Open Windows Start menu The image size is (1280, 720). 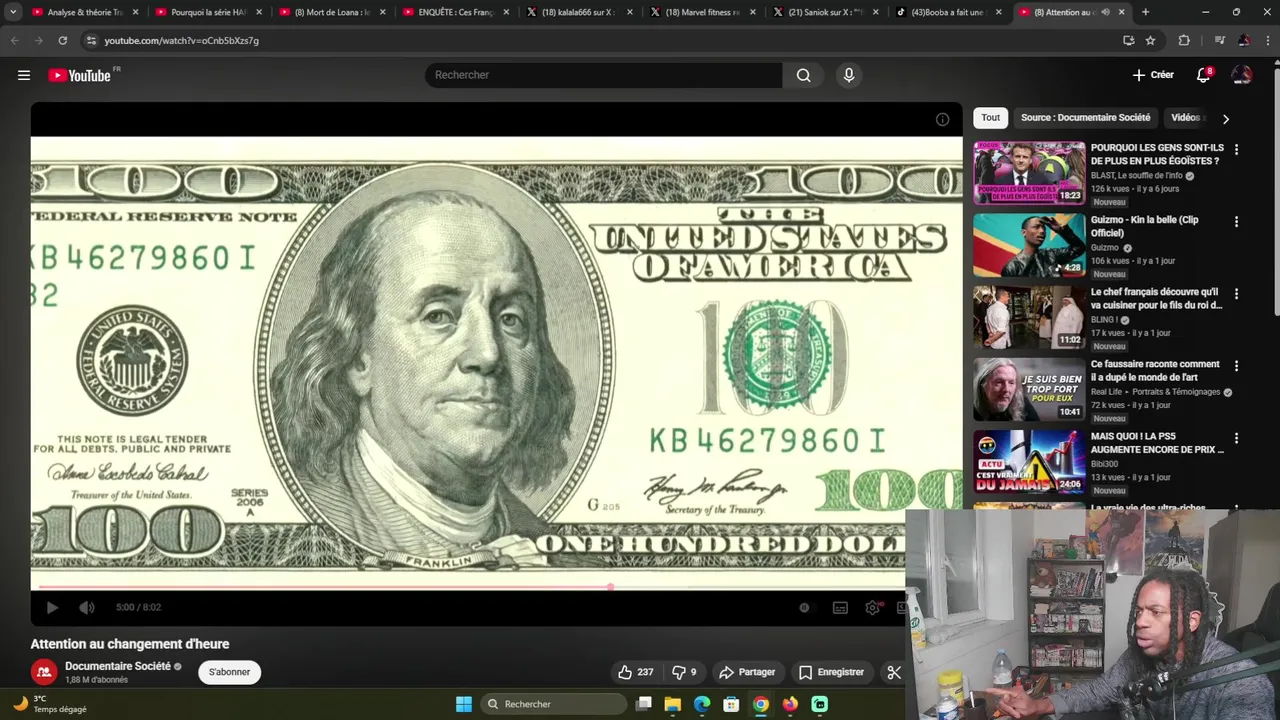[x=464, y=704]
